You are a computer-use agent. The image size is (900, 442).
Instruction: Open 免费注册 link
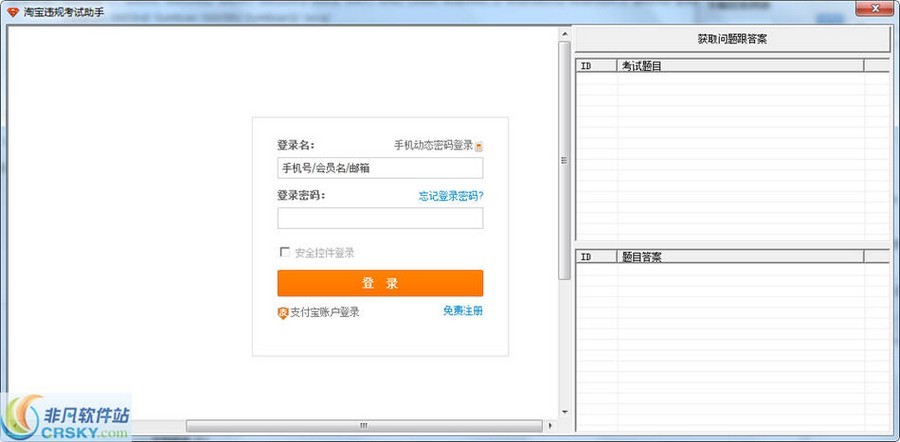point(463,311)
